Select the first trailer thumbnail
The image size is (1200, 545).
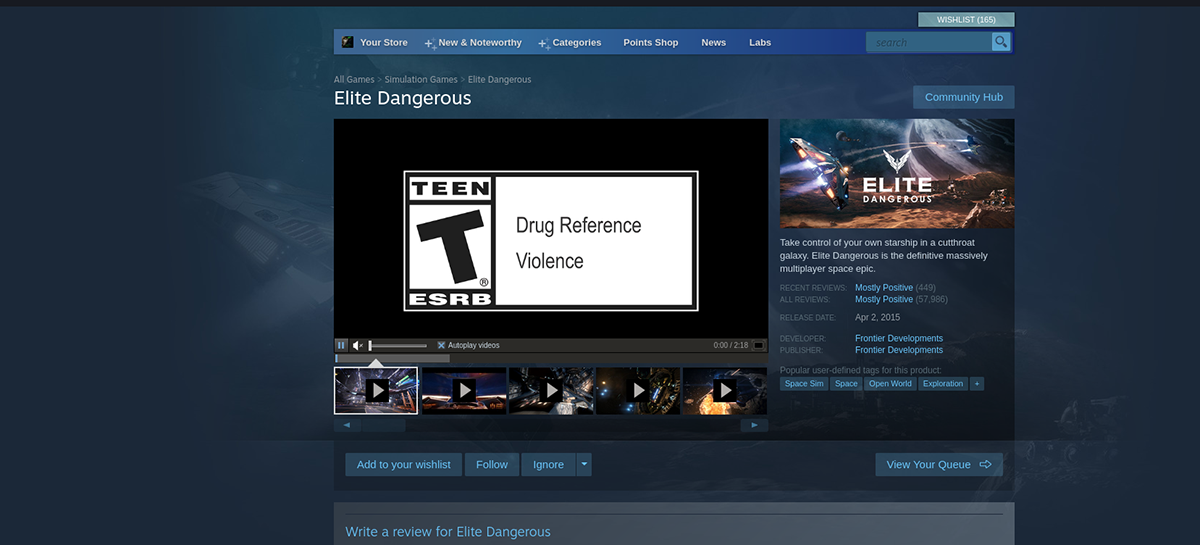376,390
